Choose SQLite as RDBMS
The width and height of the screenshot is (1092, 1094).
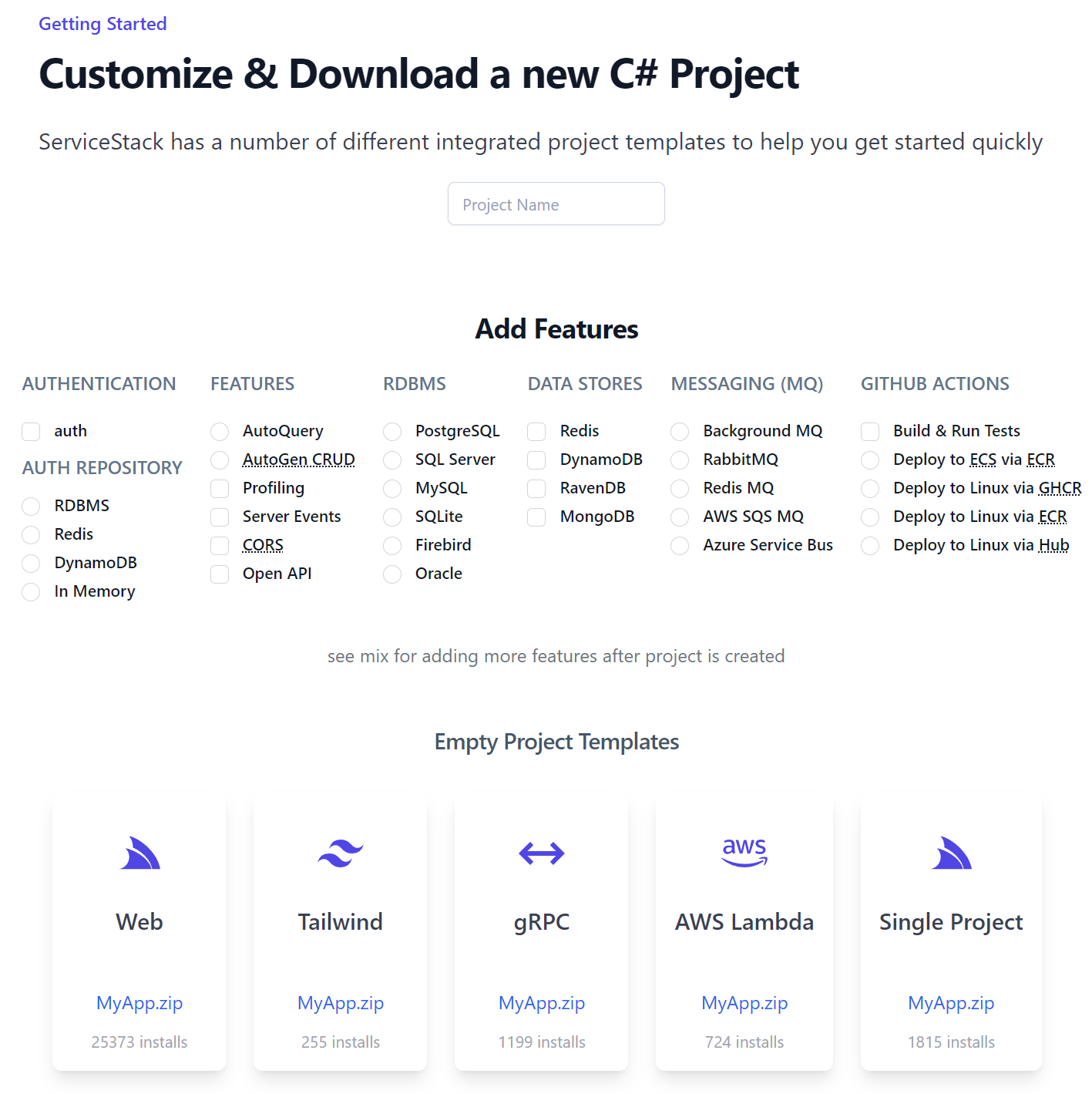coord(392,517)
